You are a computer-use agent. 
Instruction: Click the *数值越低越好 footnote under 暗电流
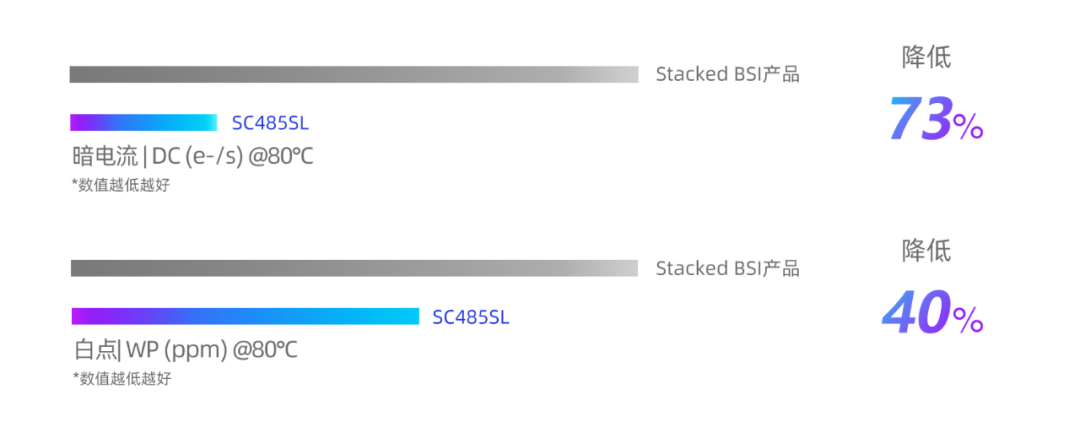click(121, 185)
